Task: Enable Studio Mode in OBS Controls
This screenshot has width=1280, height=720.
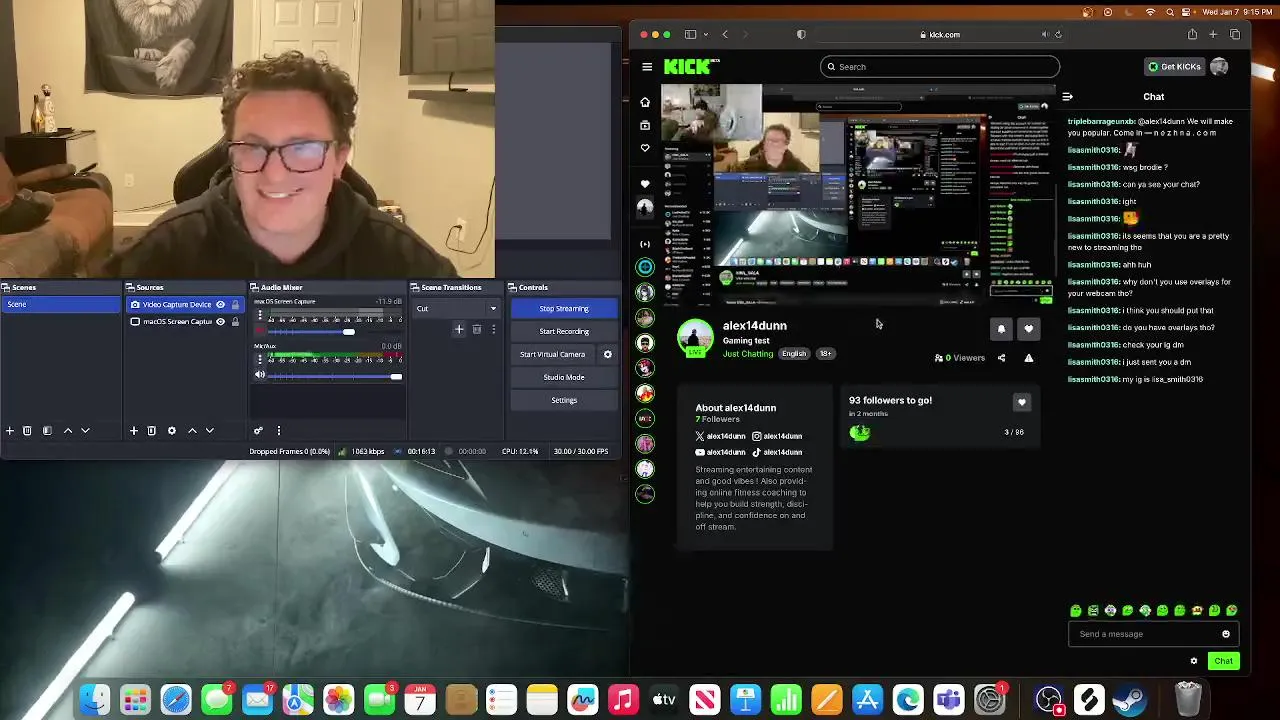Action: click(x=564, y=377)
